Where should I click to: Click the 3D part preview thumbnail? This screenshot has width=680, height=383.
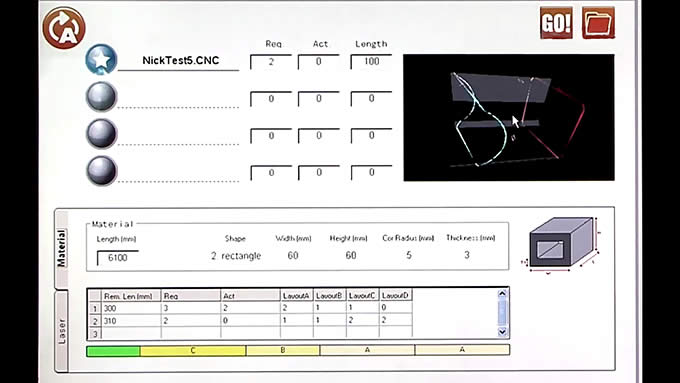[509, 117]
